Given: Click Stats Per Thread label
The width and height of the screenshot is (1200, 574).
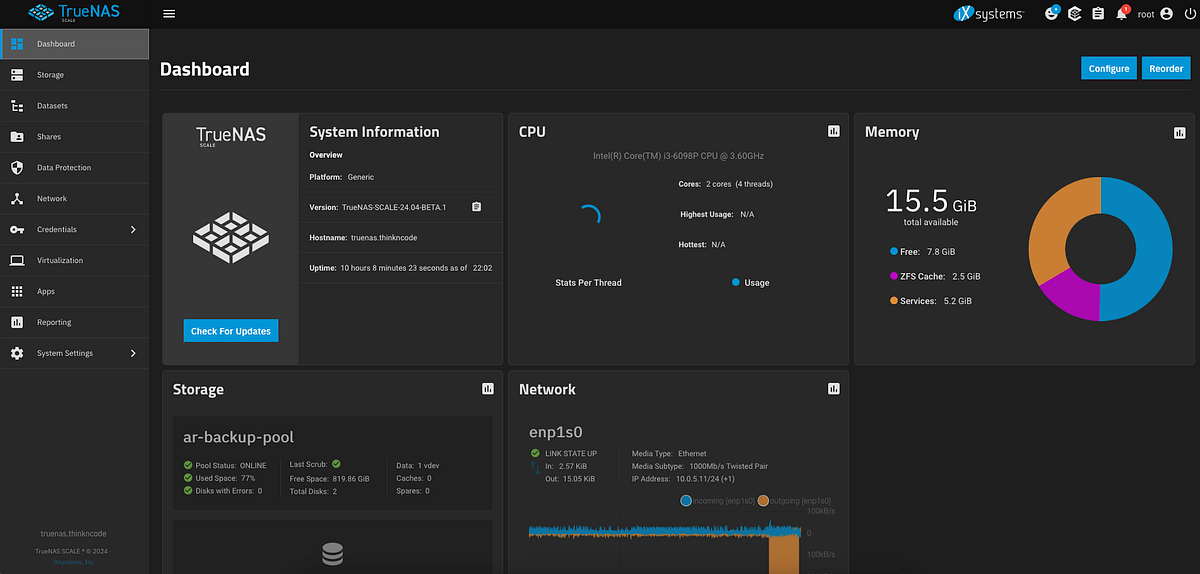Looking at the screenshot, I should point(588,283).
